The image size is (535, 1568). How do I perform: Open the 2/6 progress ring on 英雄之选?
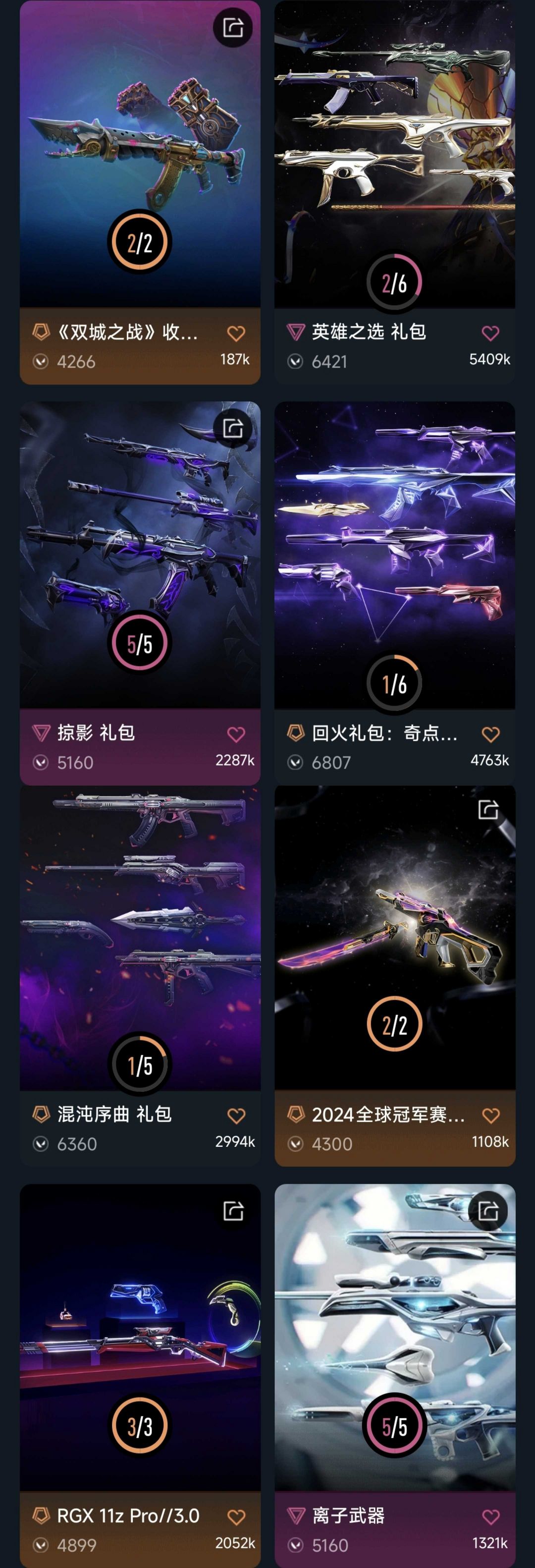[394, 282]
